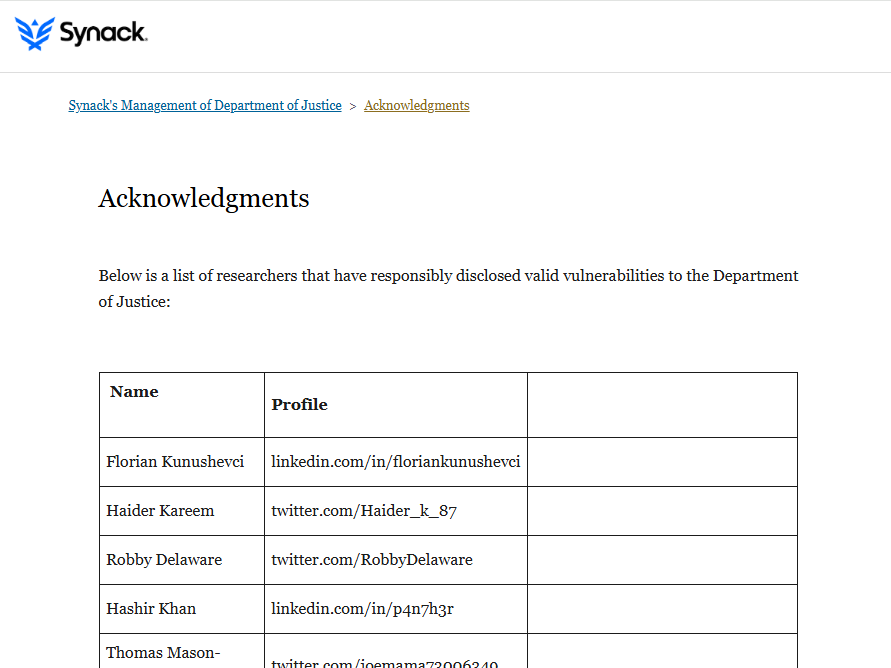The width and height of the screenshot is (891, 668).
Task: Click the Synack bird logo icon
Action: (35, 34)
